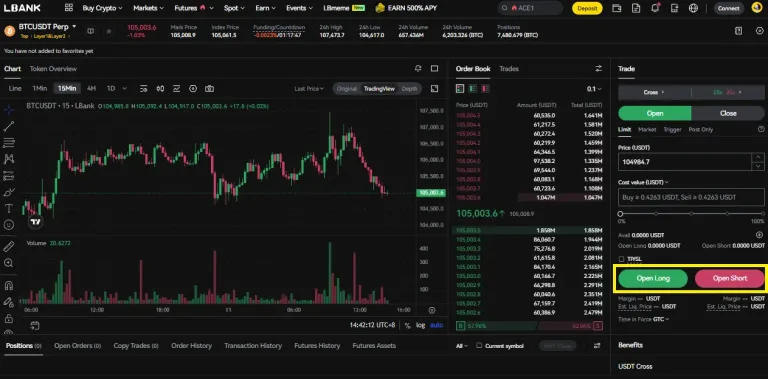Select the candlestick chart type icon
Screen dimensions: 768x379
(160, 89)
